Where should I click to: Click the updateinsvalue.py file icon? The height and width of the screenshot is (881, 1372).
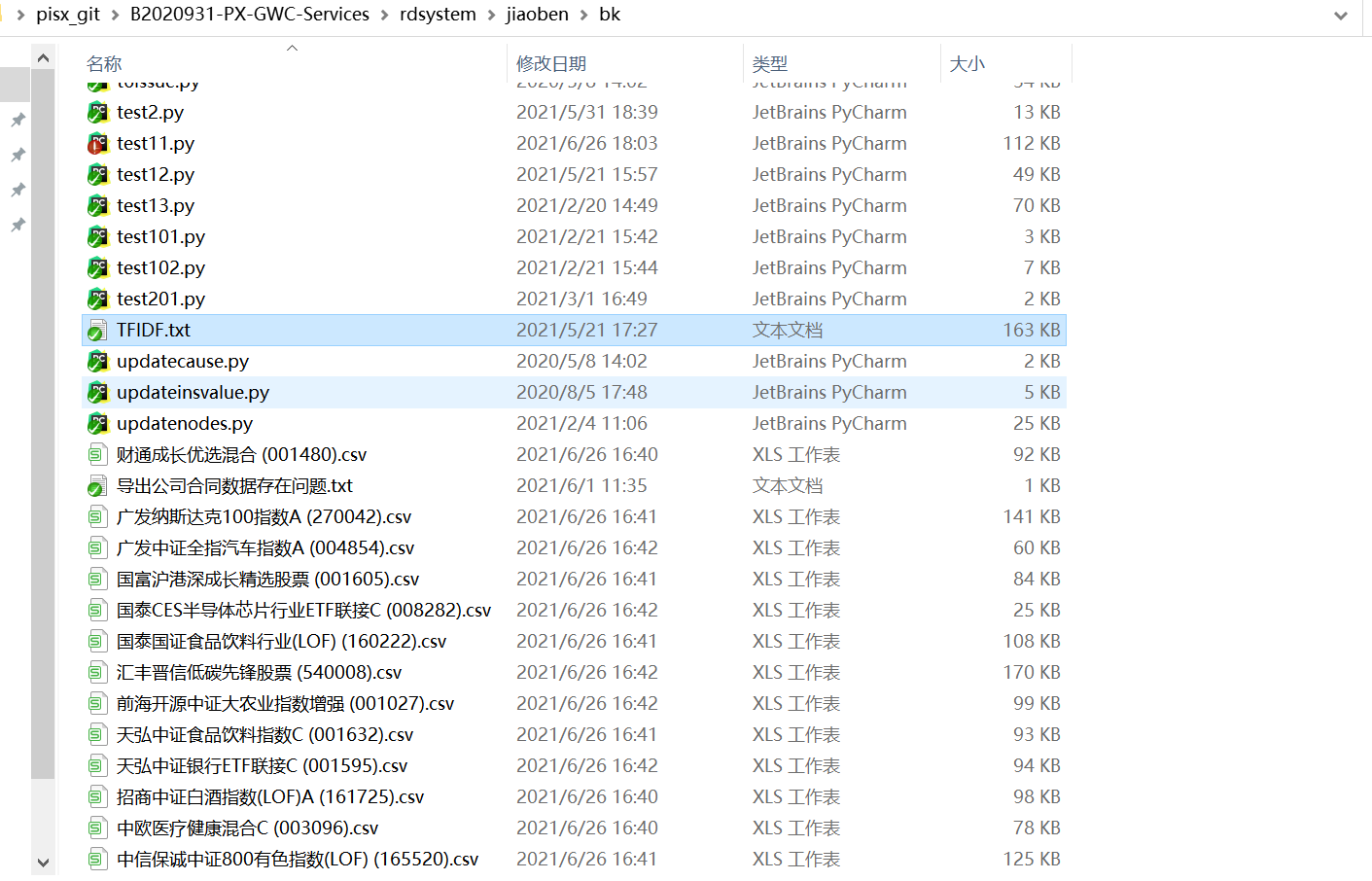click(x=97, y=392)
